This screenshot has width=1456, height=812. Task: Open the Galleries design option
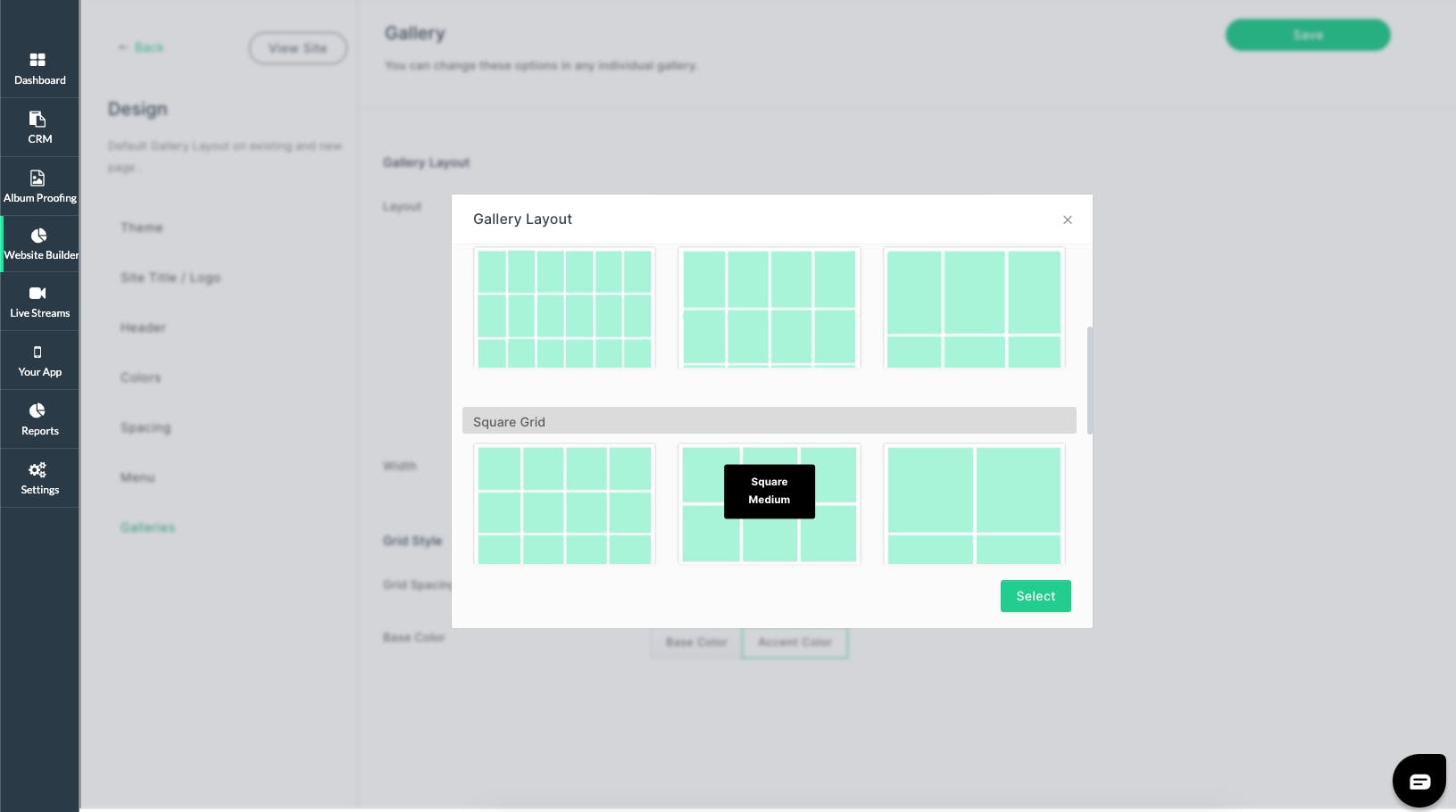click(147, 527)
